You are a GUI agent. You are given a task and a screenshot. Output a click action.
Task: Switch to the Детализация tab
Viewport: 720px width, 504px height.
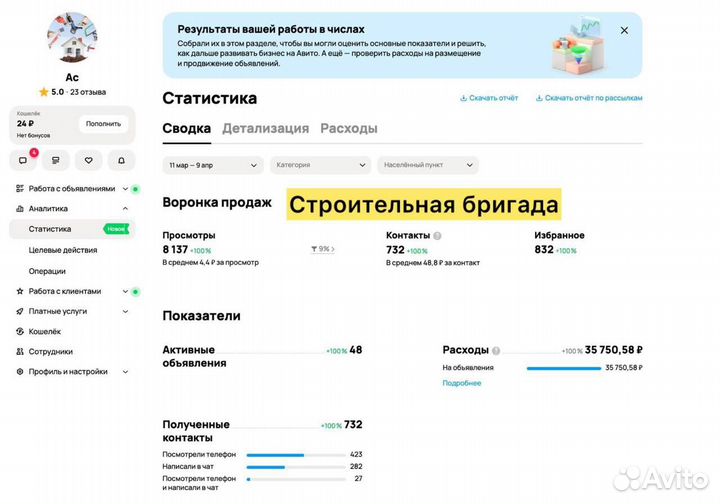265,129
